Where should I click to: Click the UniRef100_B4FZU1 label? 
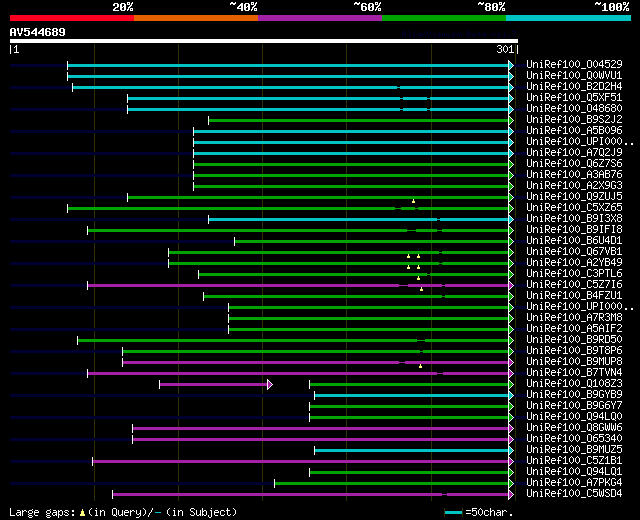(574, 296)
